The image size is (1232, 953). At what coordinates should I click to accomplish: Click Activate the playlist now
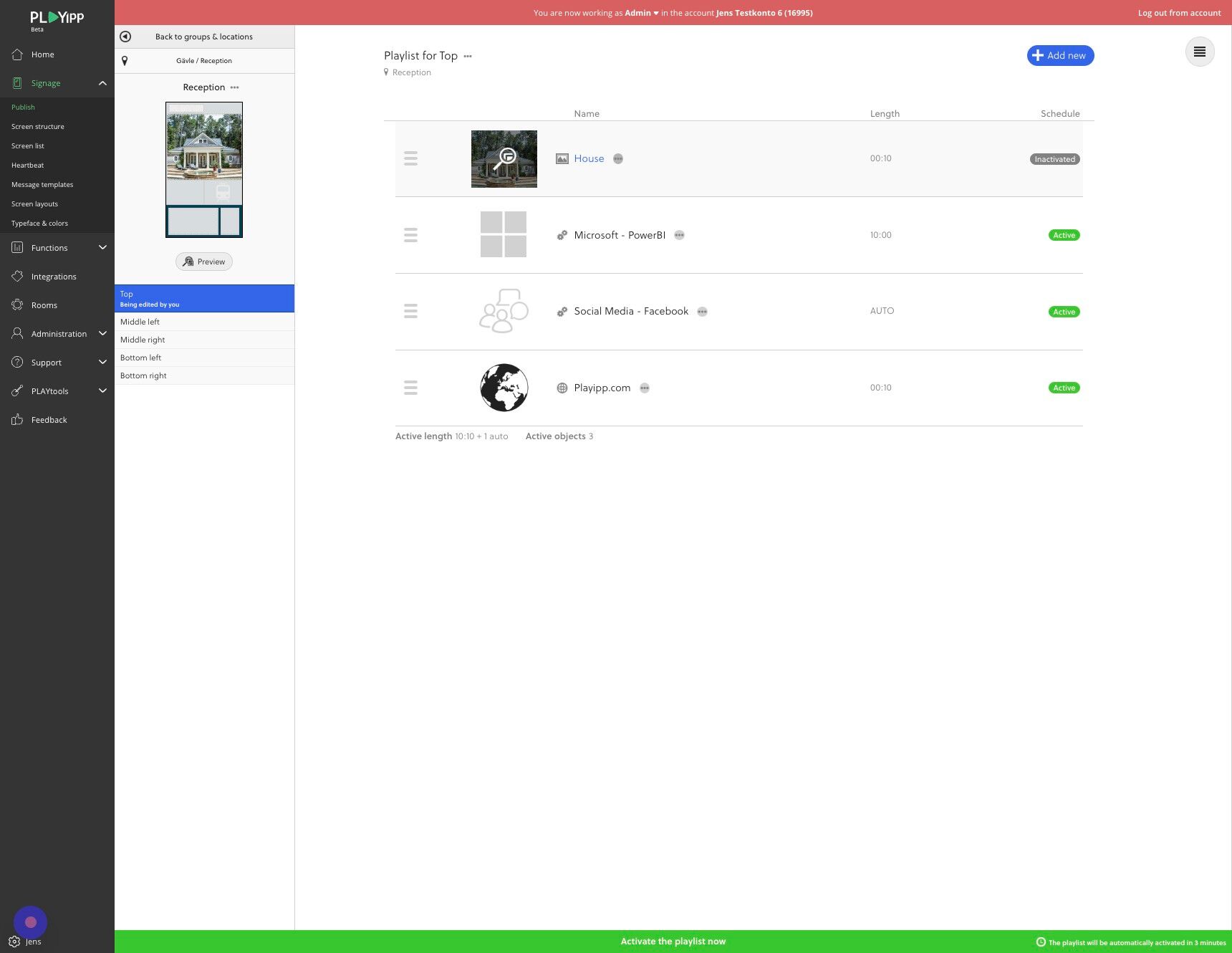tap(673, 942)
